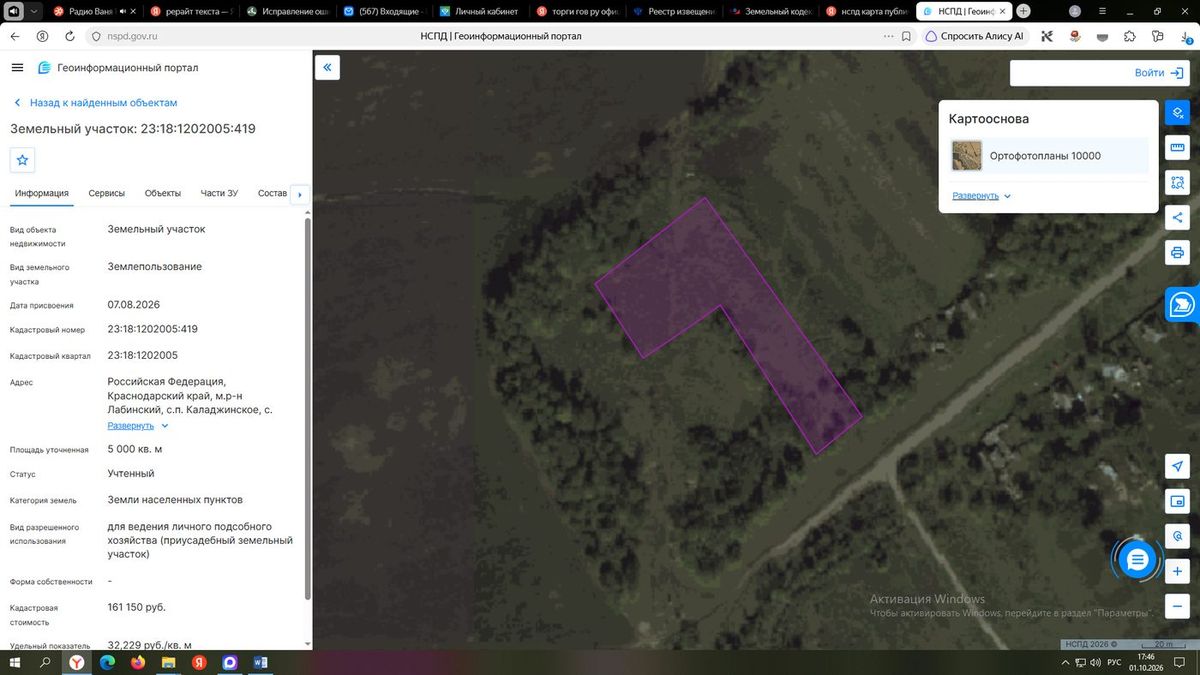Open the browser tab list dropdown arrow
The width and height of the screenshot is (1200, 675).
click(x=32, y=12)
